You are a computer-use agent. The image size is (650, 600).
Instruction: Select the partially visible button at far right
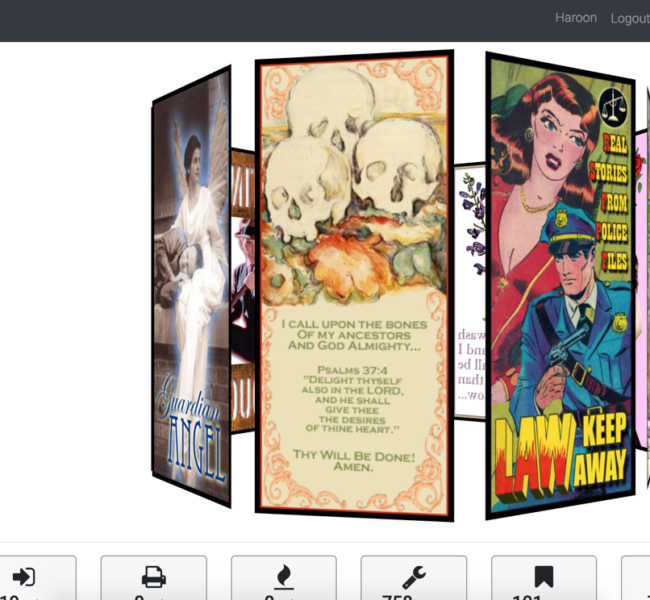(x=636, y=578)
